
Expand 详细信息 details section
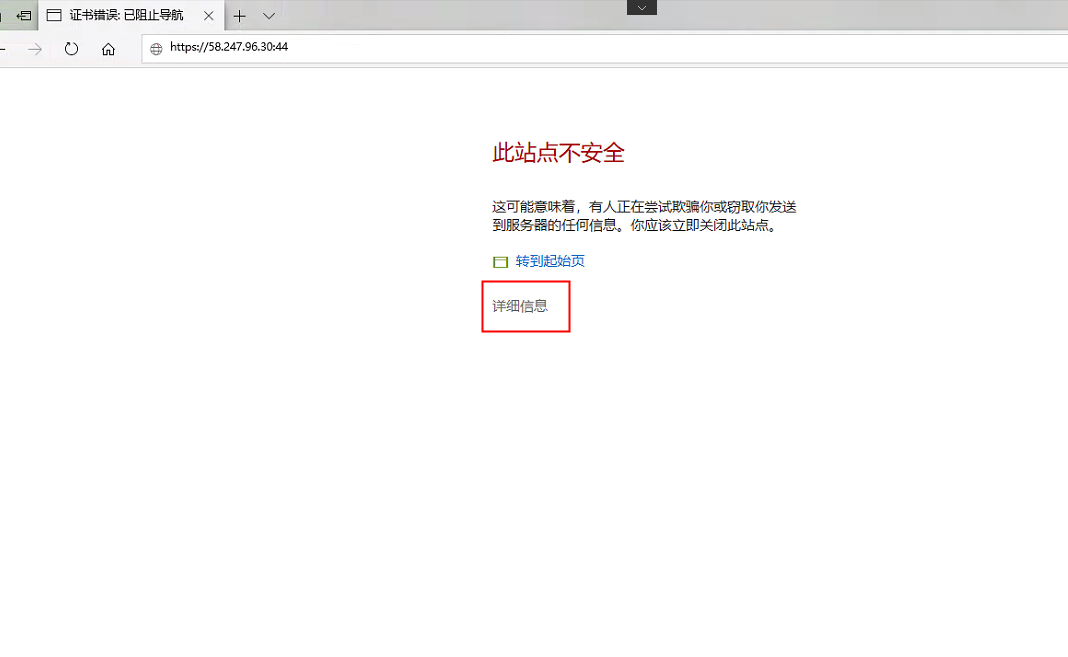click(x=520, y=306)
